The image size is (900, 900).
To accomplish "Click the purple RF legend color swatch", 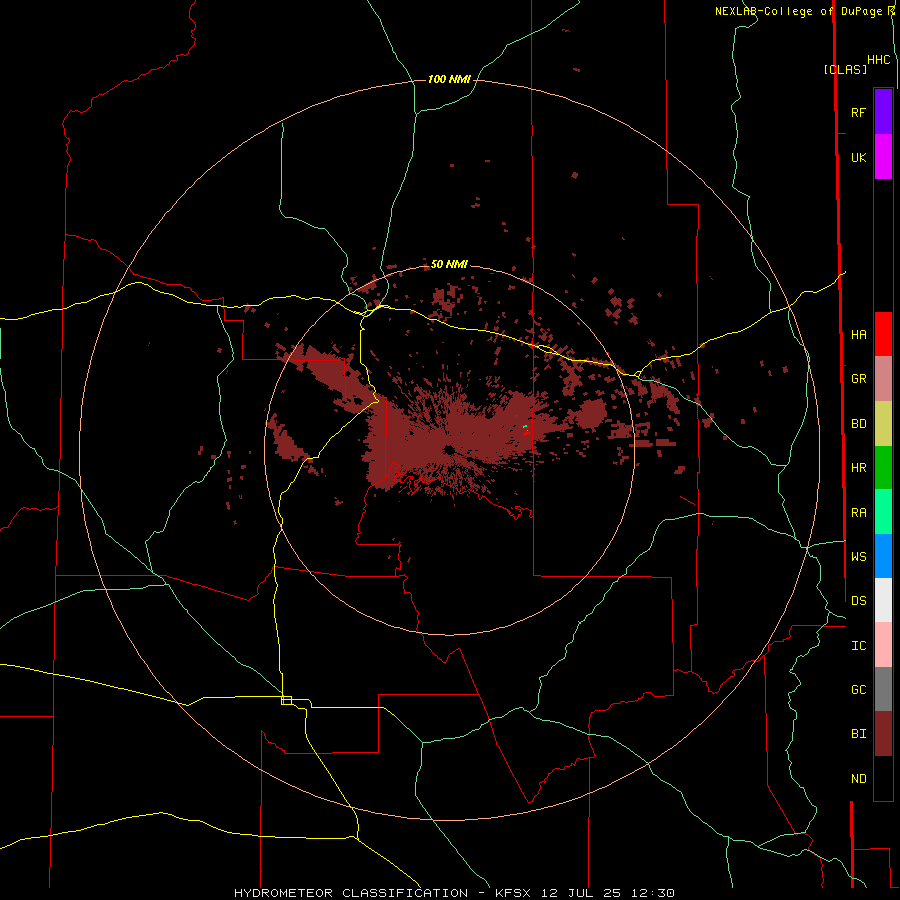I will coord(883,112).
